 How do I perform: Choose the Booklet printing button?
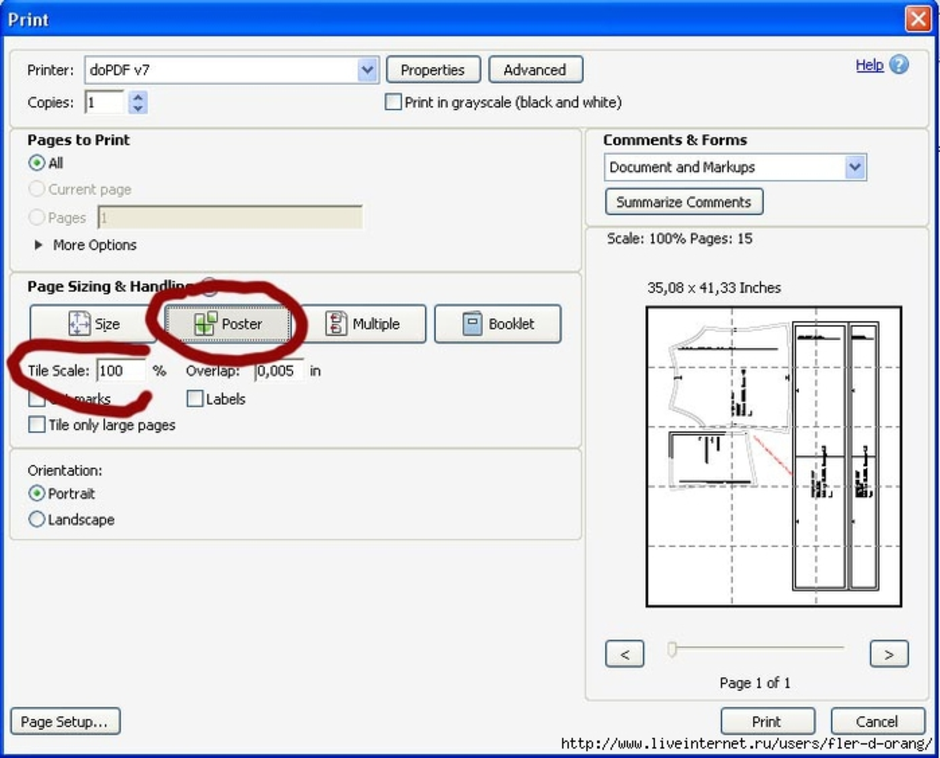pos(498,324)
